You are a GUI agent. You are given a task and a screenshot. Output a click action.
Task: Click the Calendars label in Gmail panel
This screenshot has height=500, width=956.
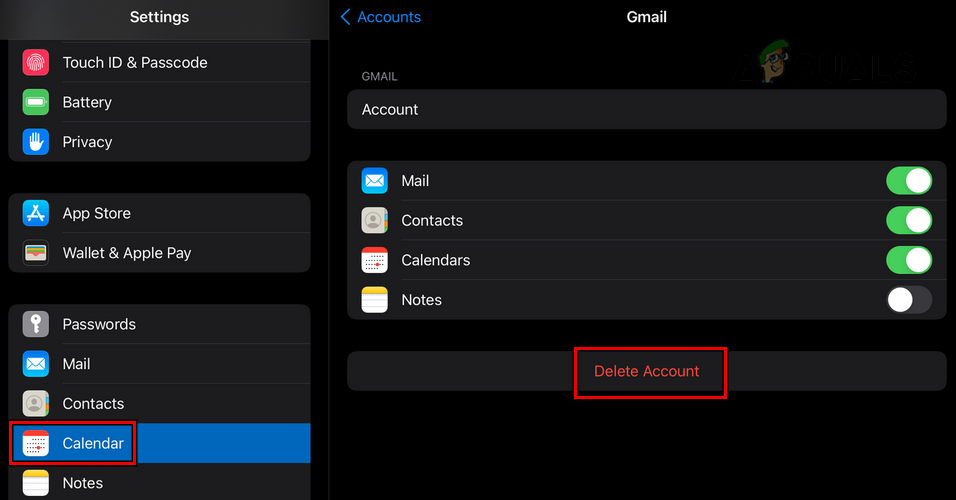[x=435, y=260]
